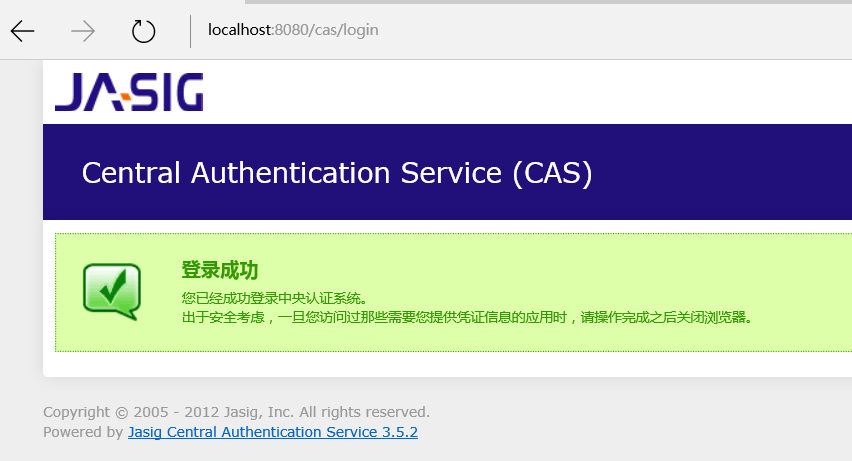Click the Copyright 2005 - 2012 Jasig footer text

[236, 412]
